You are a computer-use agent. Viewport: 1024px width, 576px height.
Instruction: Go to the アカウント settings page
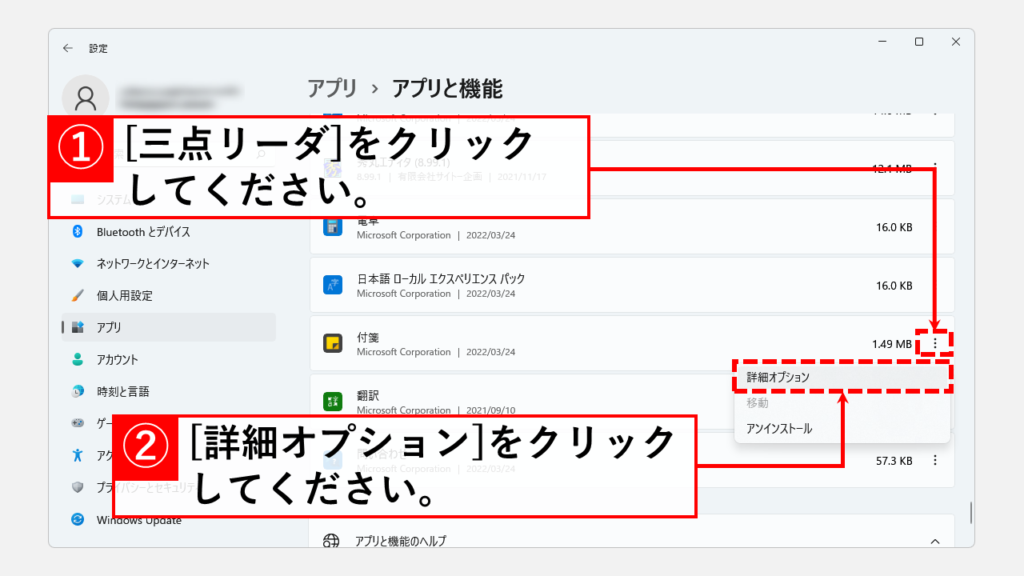click(117, 360)
